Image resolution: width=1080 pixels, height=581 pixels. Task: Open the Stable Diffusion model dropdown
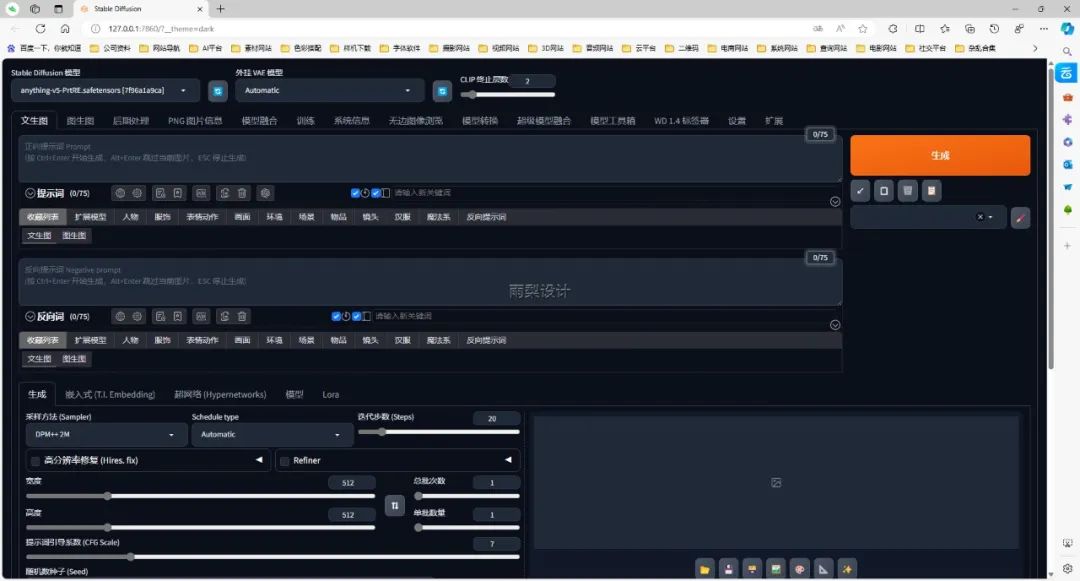coord(105,91)
